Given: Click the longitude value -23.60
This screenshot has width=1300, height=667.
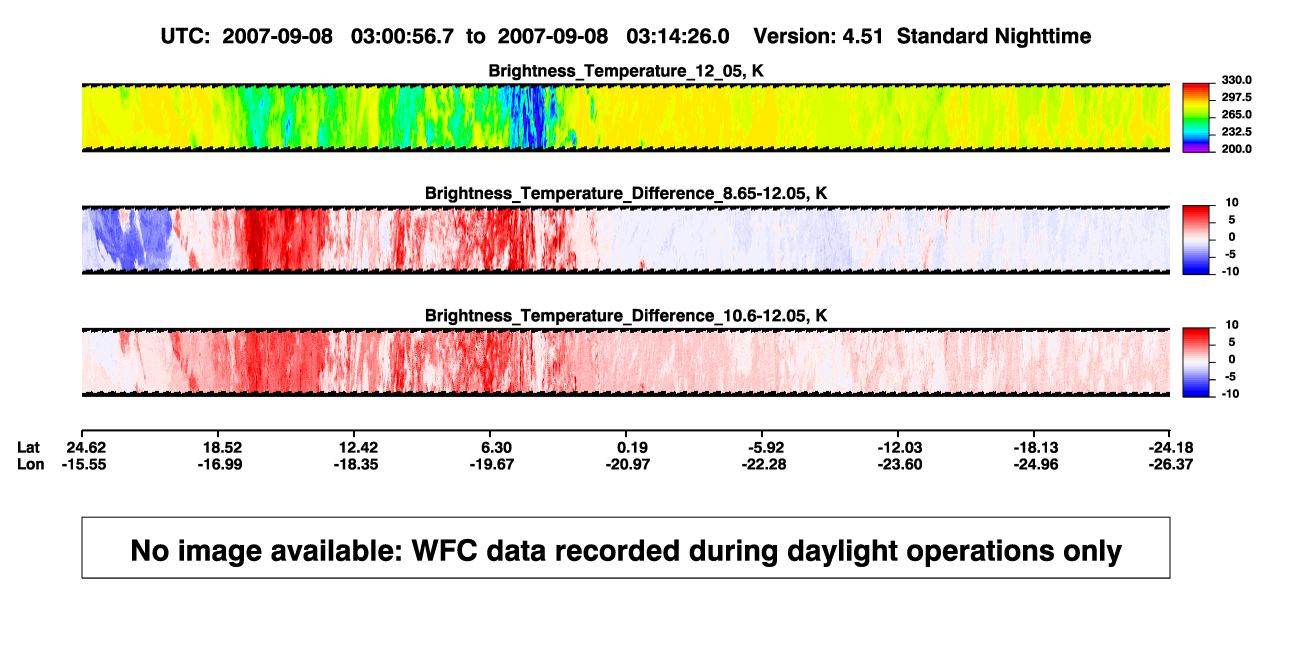Looking at the screenshot, I should coord(901,464).
